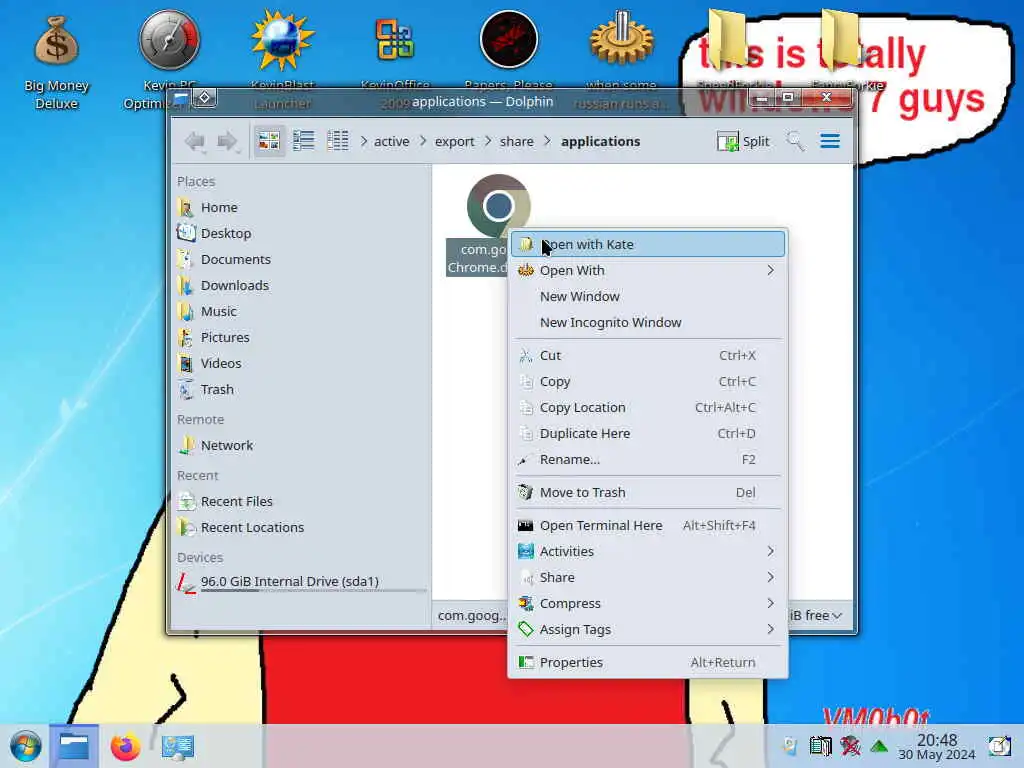This screenshot has height=768, width=1024.
Task: Choose Move to Trash
Action: pyautogui.click(x=648, y=492)
